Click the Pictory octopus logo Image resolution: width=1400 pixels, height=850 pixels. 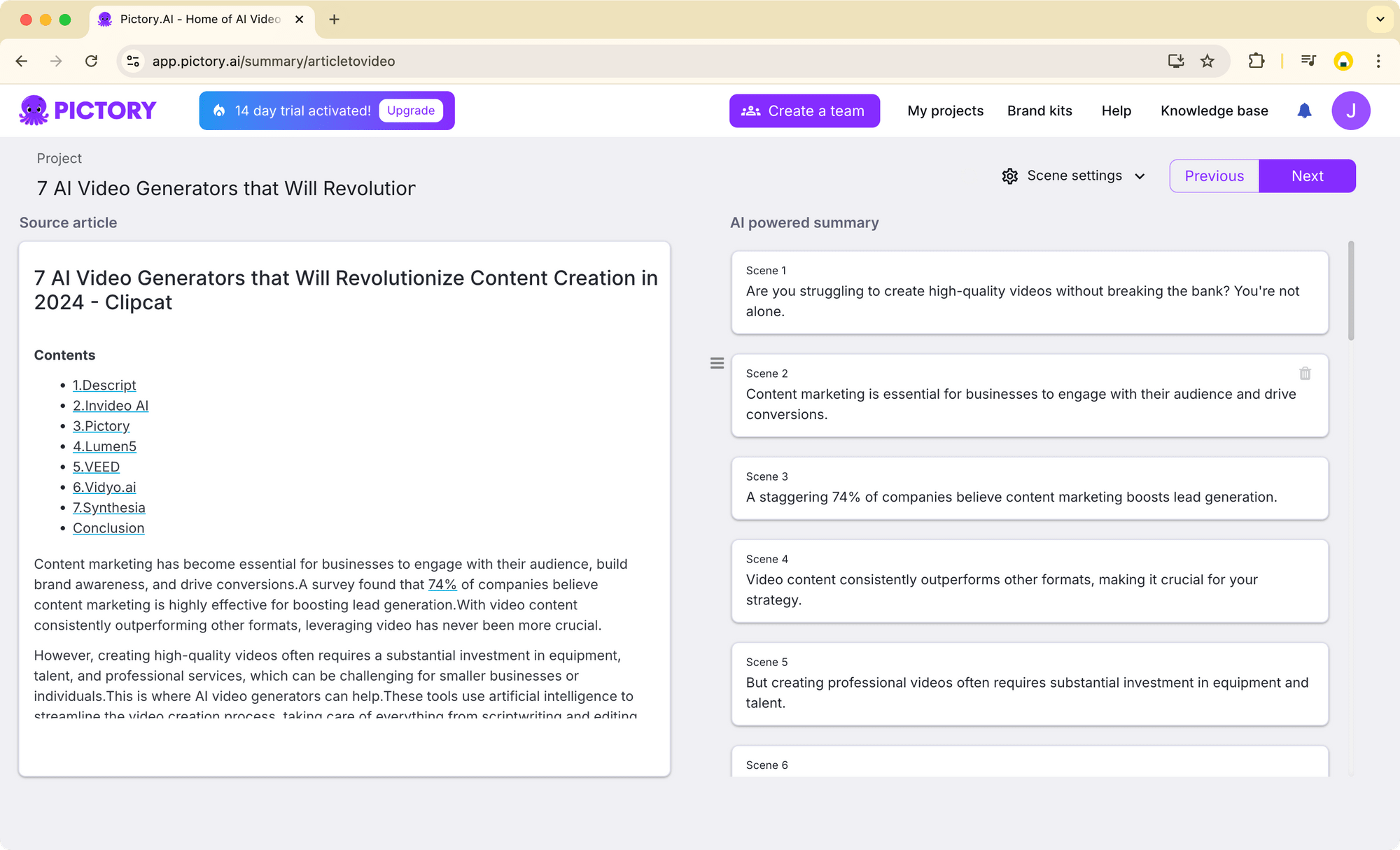click(x=87, y=111)
